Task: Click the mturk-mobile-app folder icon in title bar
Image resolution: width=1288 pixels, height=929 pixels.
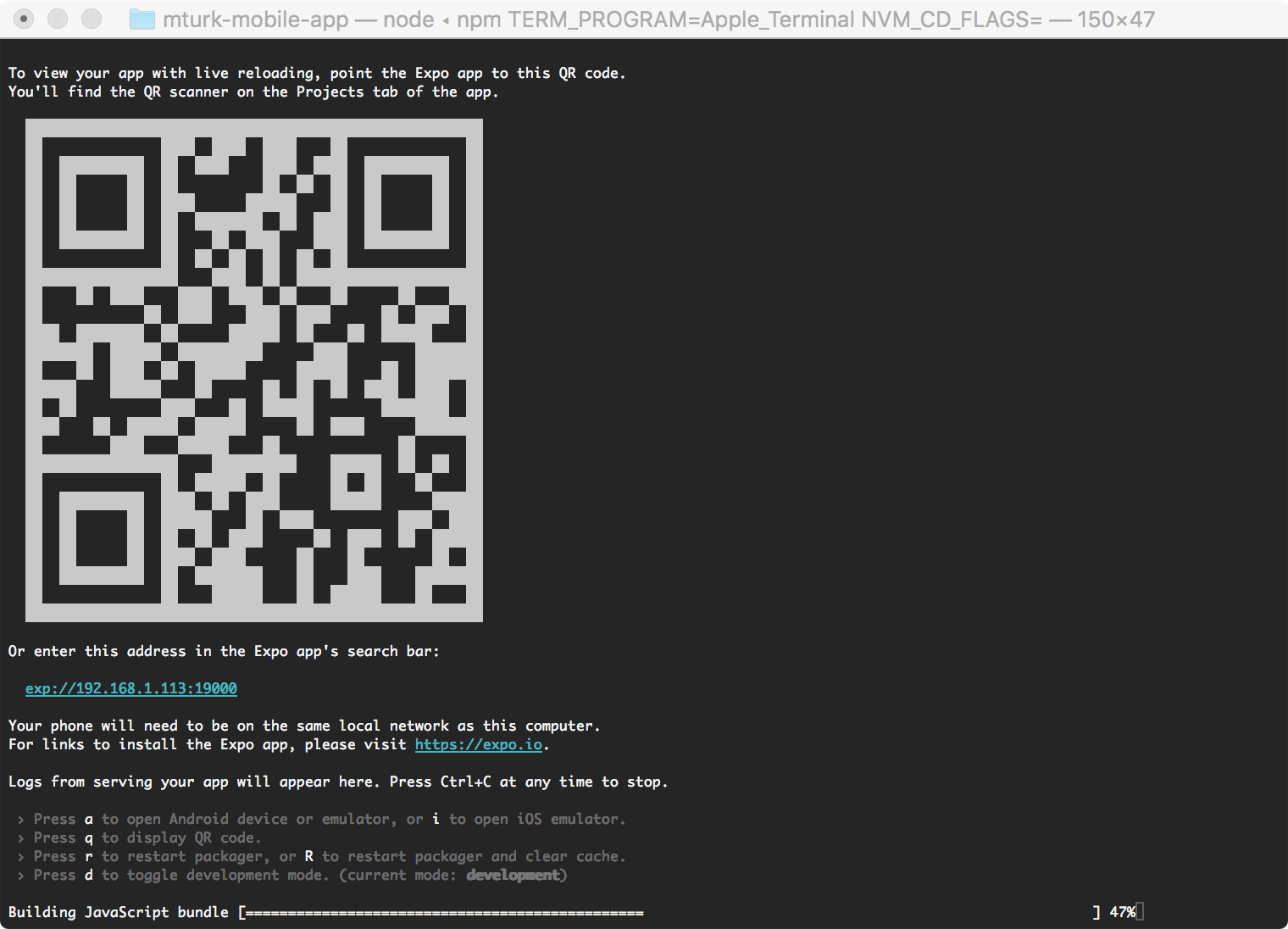Action: point(142,19)
